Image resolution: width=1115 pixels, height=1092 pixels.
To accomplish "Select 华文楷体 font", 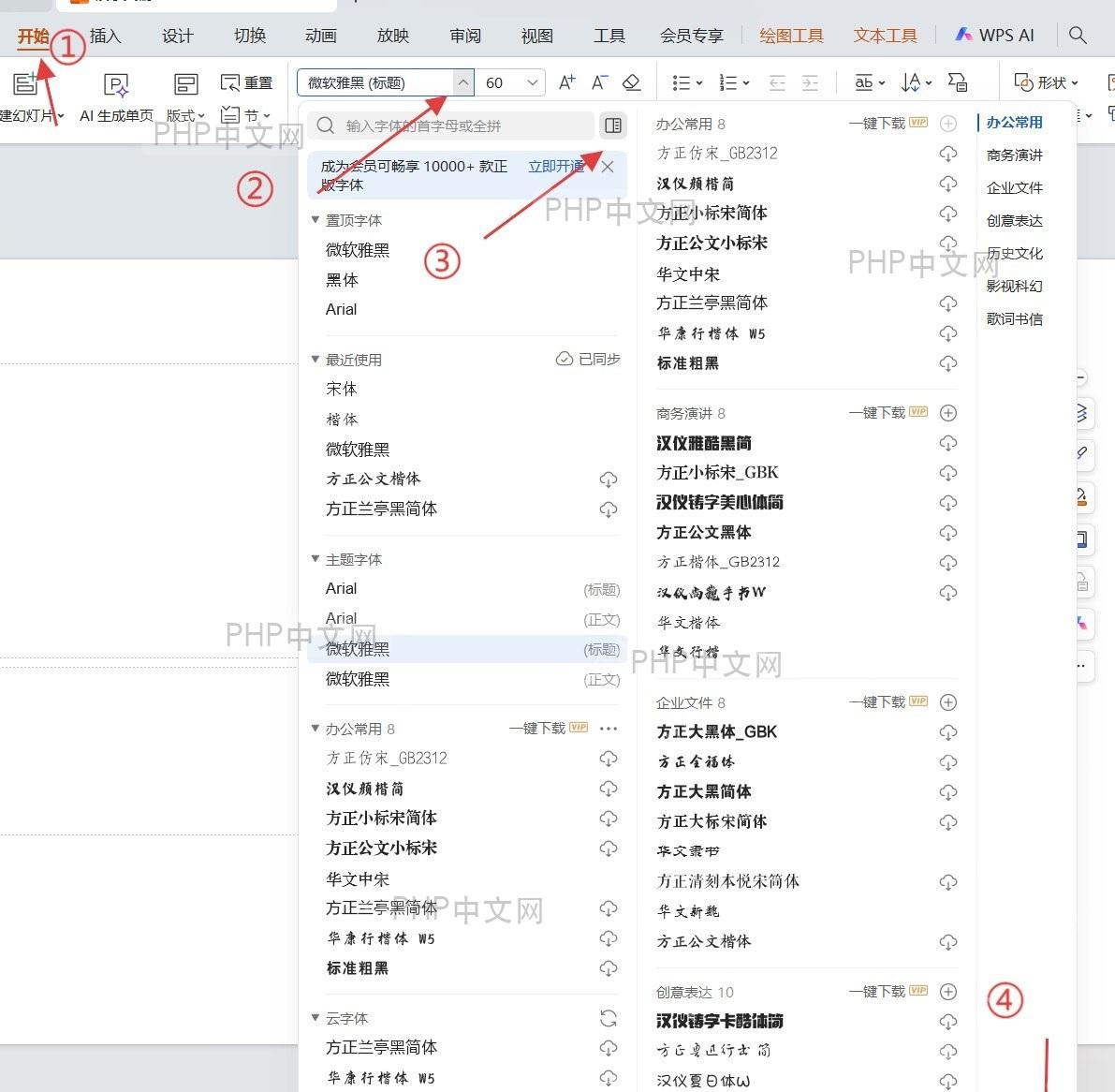I will 688,623.
